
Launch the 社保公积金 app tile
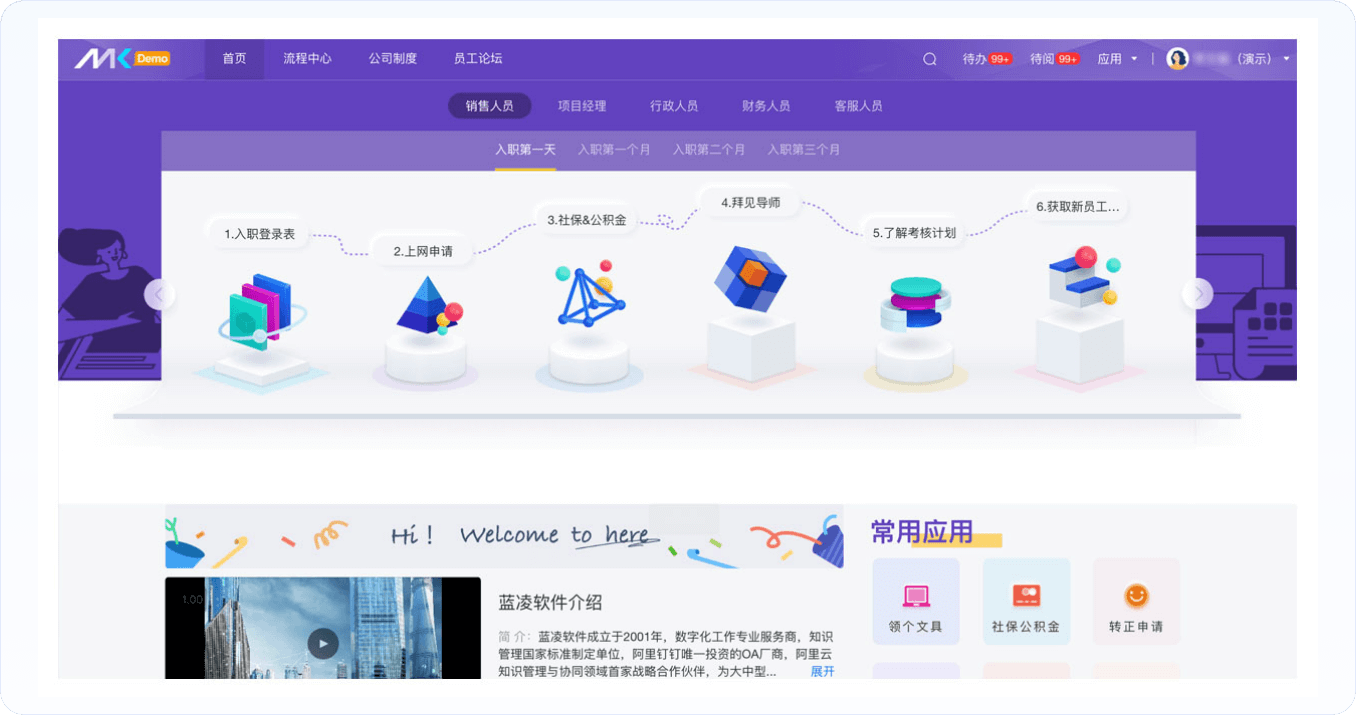[1025, 597]
